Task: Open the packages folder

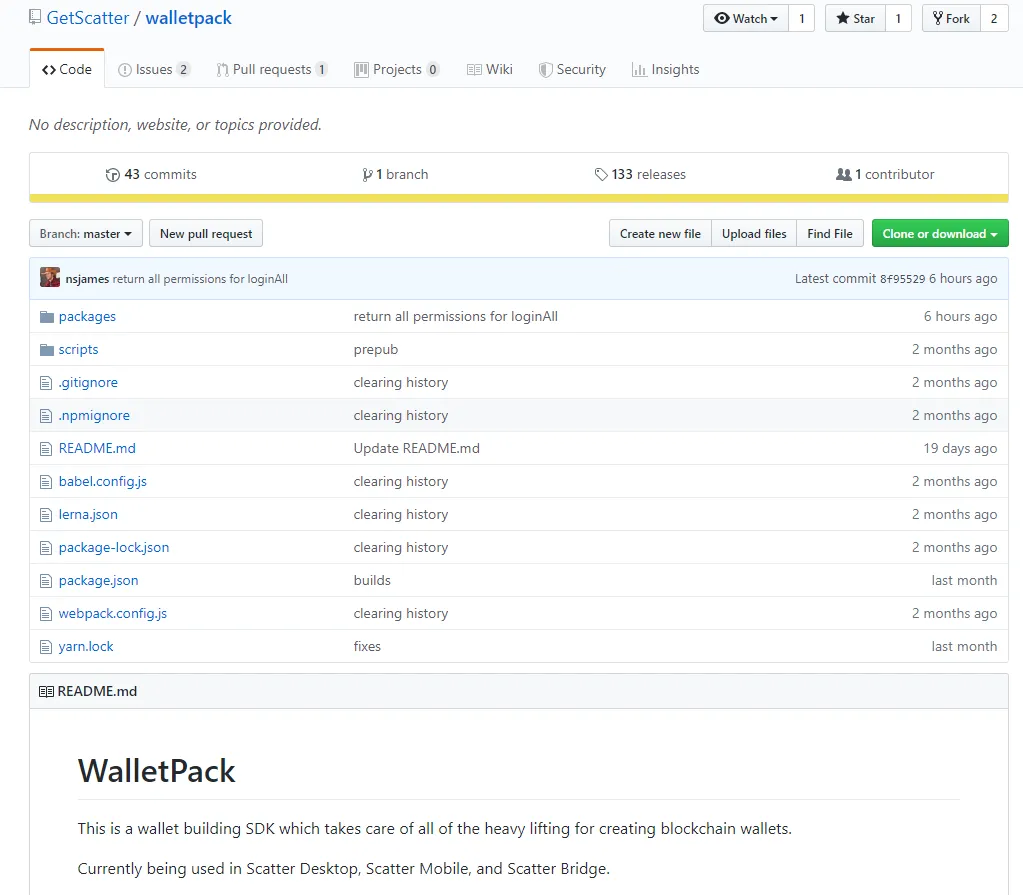Action: pos(87,316)
